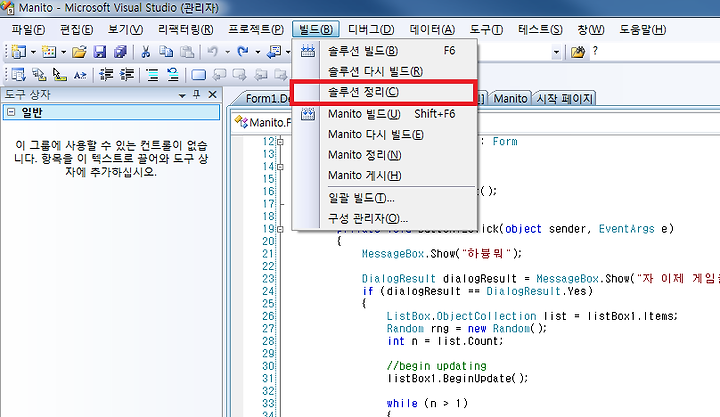This screenshot has height=417, width=720.
Task: Click the Next Bookmark in Folder icon
Action: pyautogui.click(x=280, y=74)
